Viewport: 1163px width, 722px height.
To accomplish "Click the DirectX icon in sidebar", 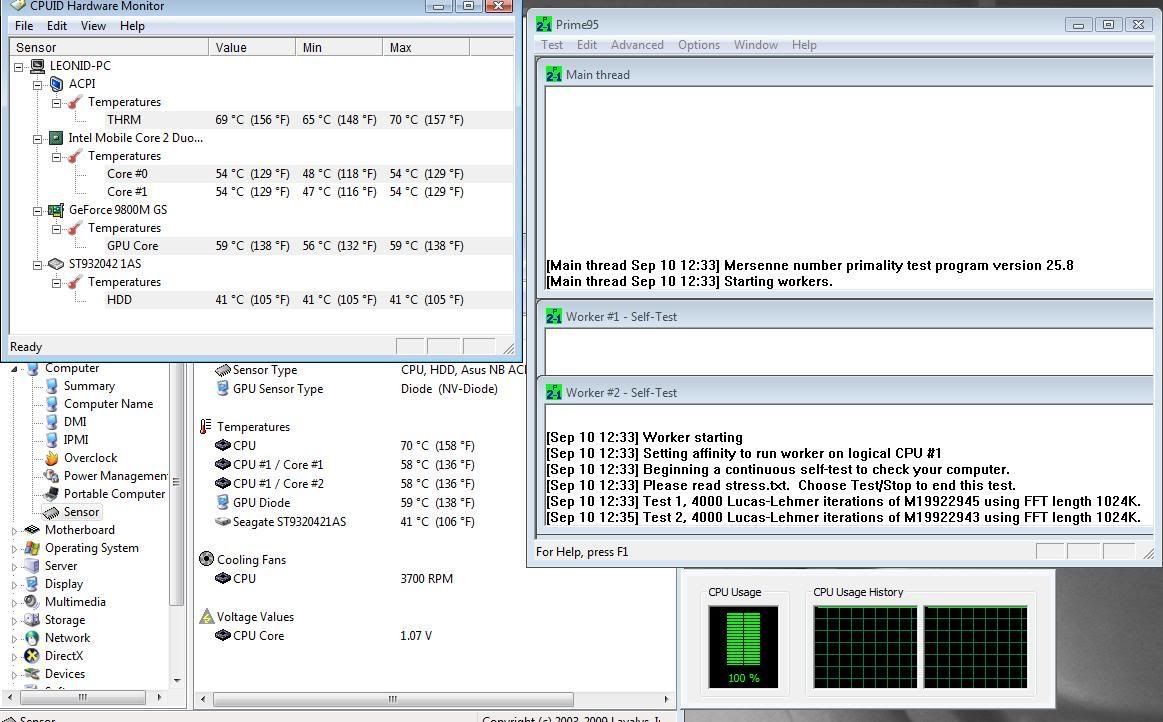I will click(x=32, y=656).
